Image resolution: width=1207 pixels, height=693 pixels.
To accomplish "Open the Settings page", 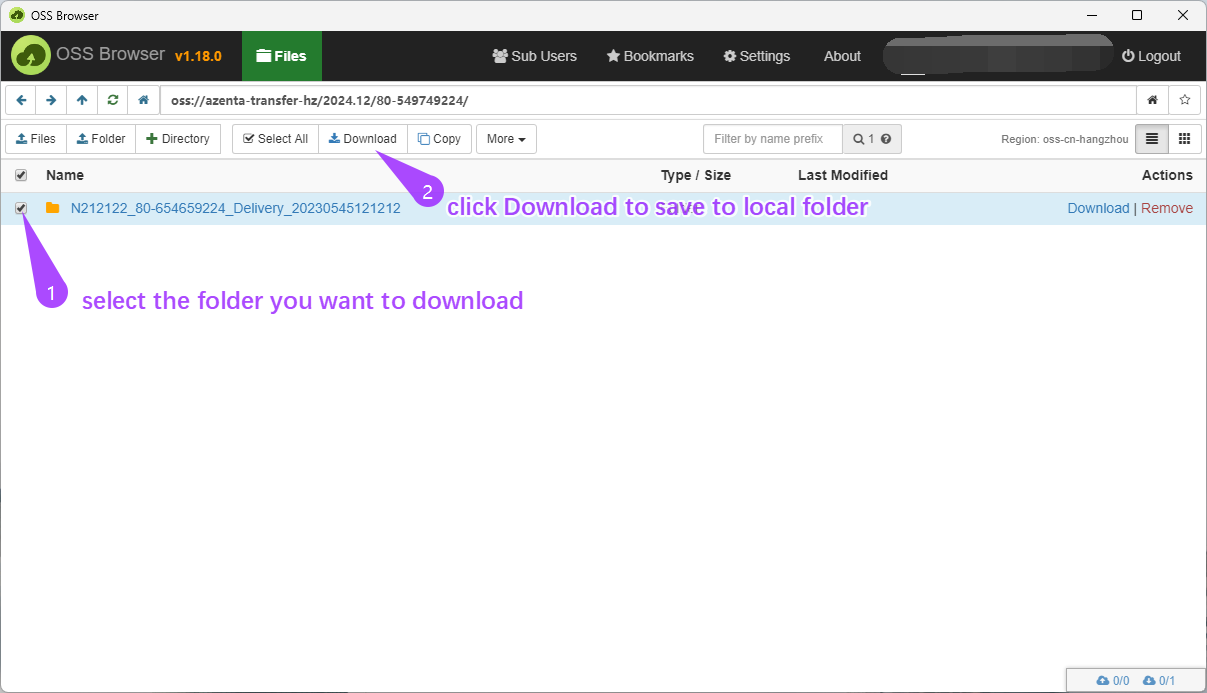I will coord(757,56).
